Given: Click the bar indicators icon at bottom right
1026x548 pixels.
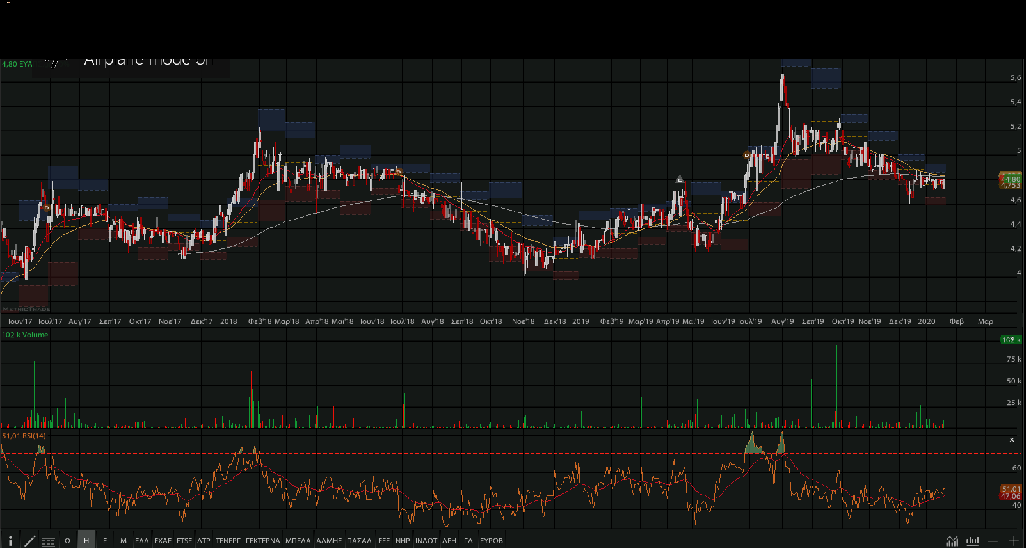Looking at the screenshot, I should [970, 540].
